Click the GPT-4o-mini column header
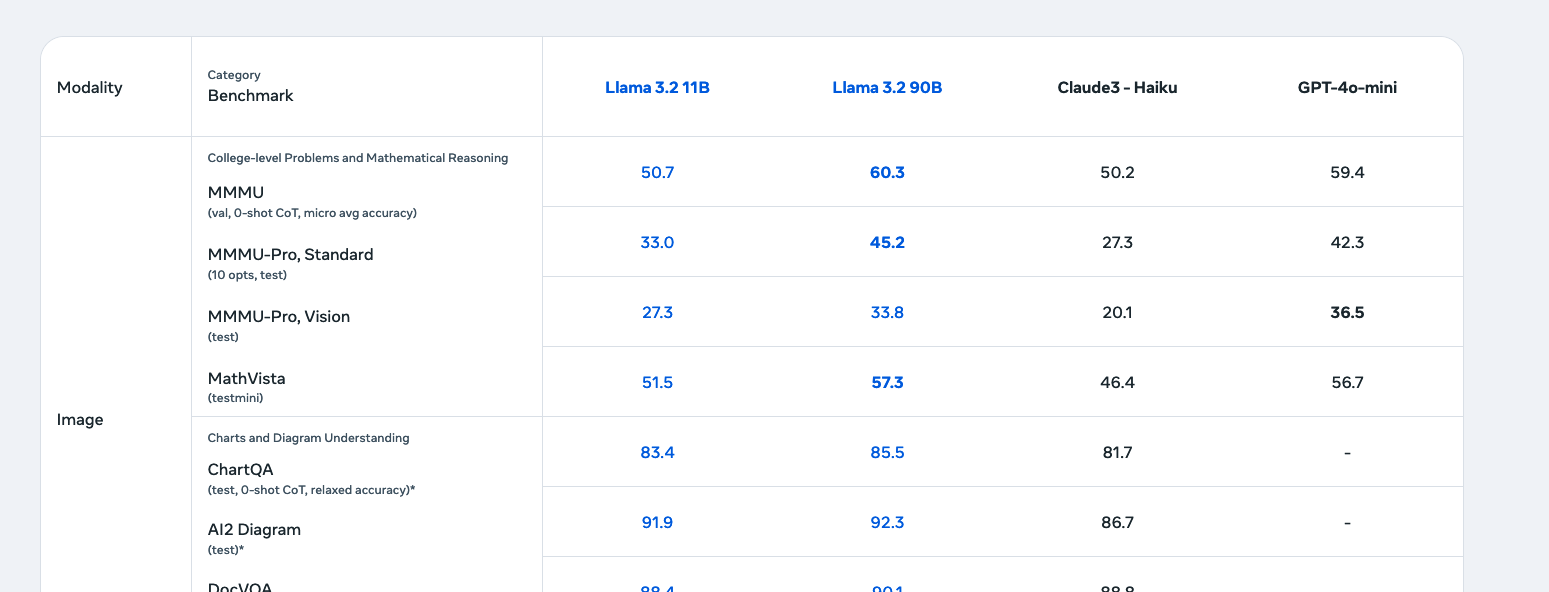 pyautogui.click(x=1347, y=88)
